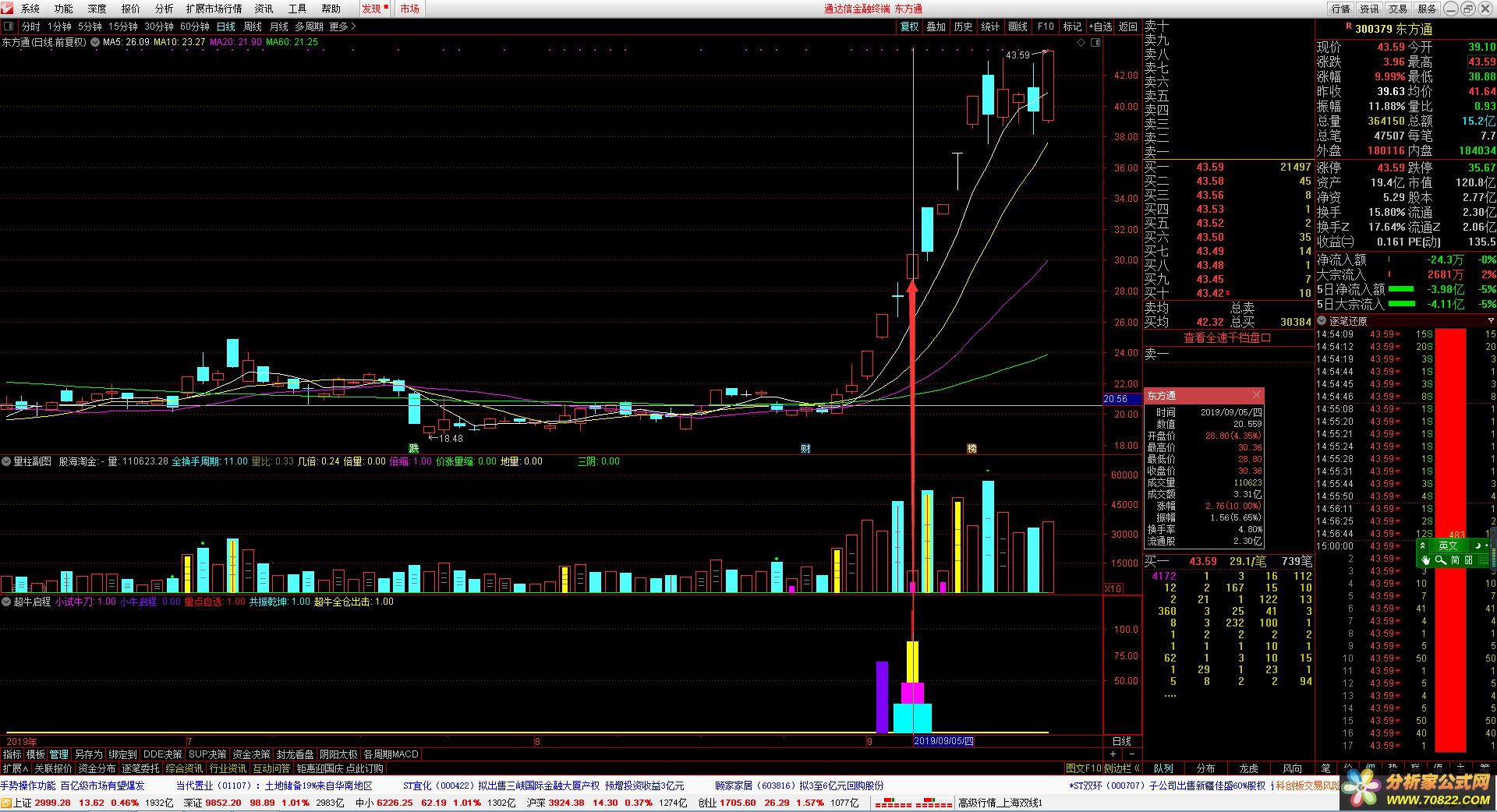Open the 帮助 menu

tap(331, 9)
